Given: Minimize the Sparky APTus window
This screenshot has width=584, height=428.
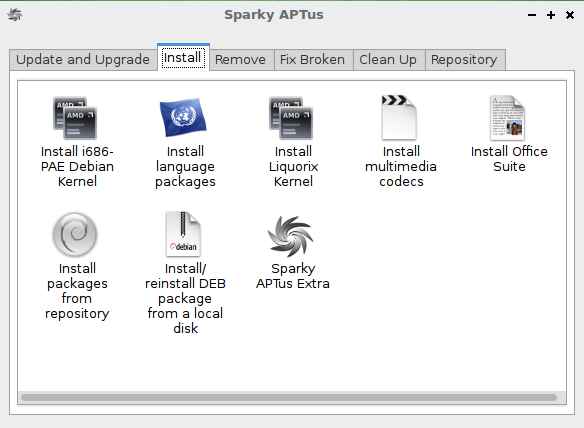Looking at the screenshot, I should pyautogui.click(x=532, y=15).
